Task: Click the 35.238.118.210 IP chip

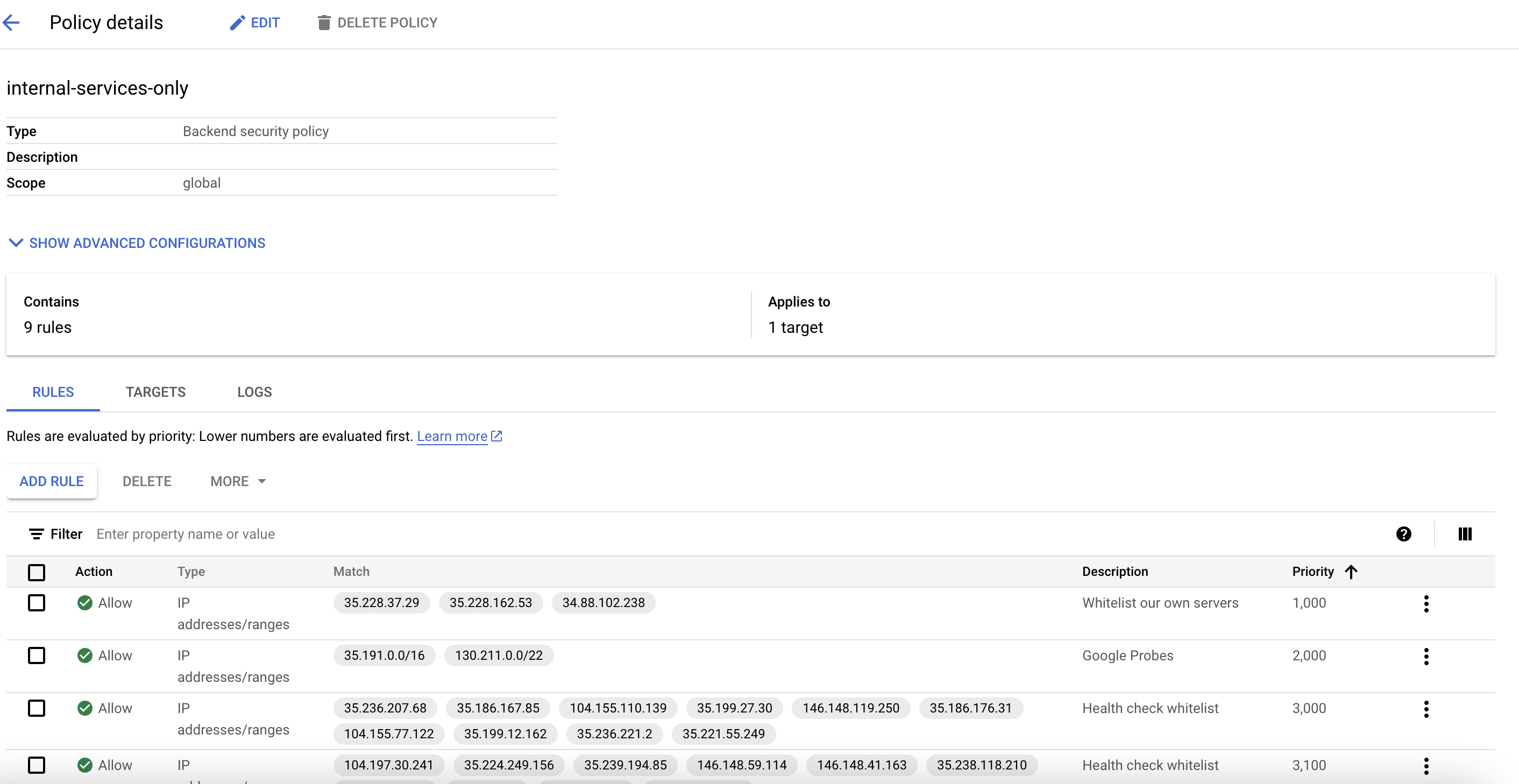Action: click(x=982, y=765)
